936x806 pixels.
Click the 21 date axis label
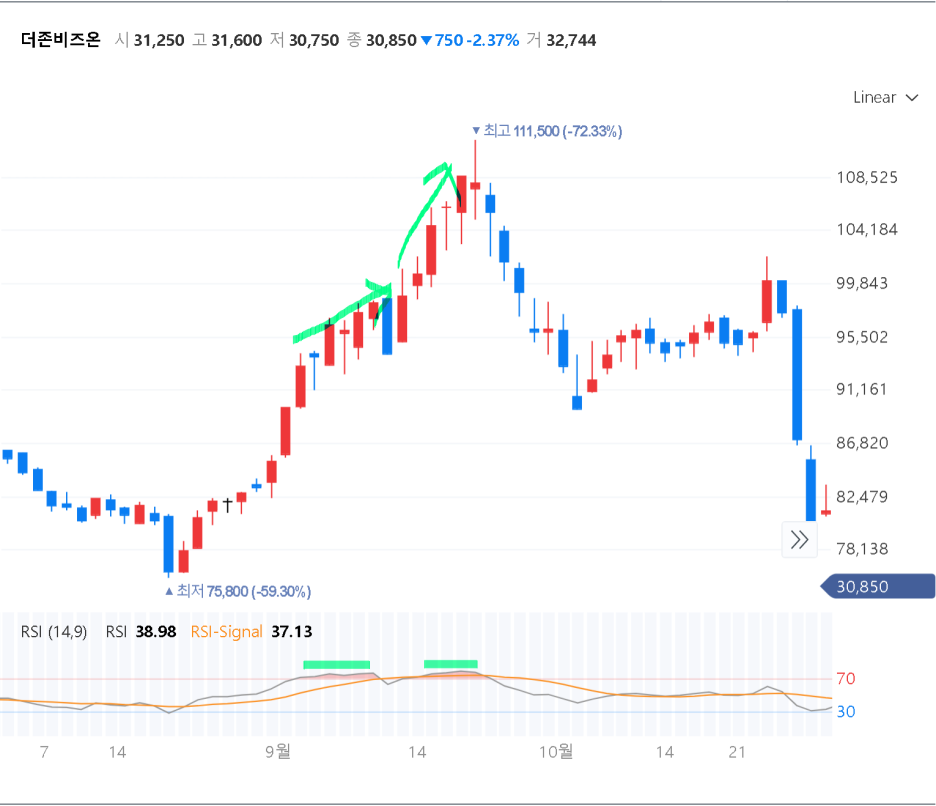point(737,752)
